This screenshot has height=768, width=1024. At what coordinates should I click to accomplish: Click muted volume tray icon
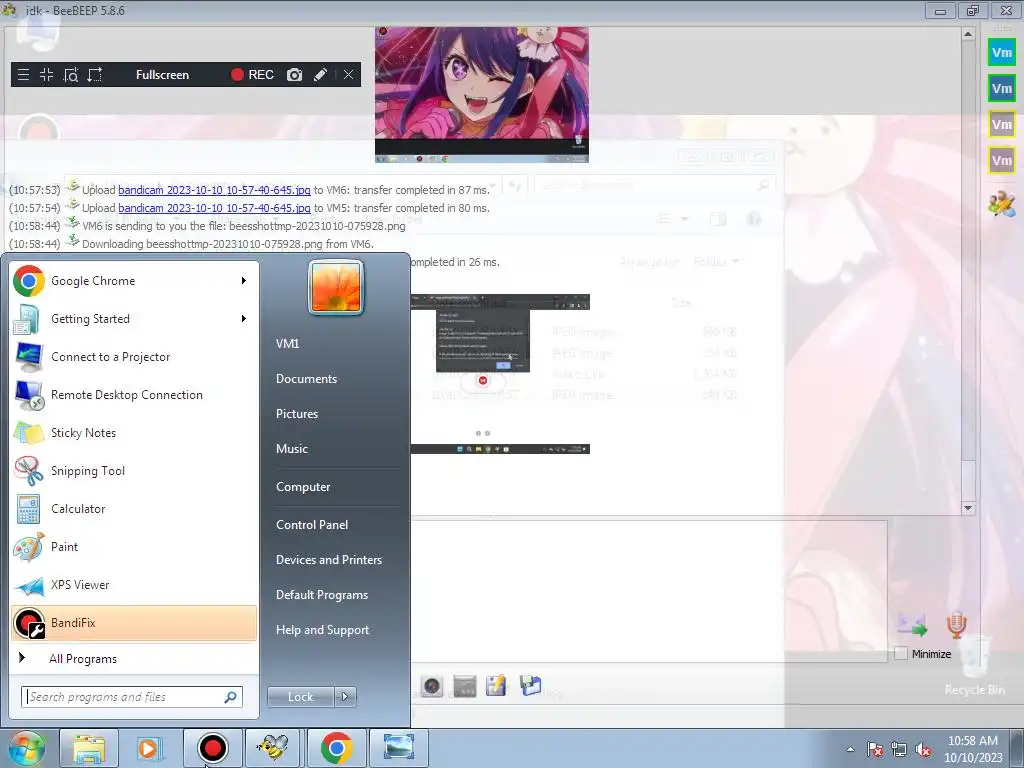coord(923,750)
